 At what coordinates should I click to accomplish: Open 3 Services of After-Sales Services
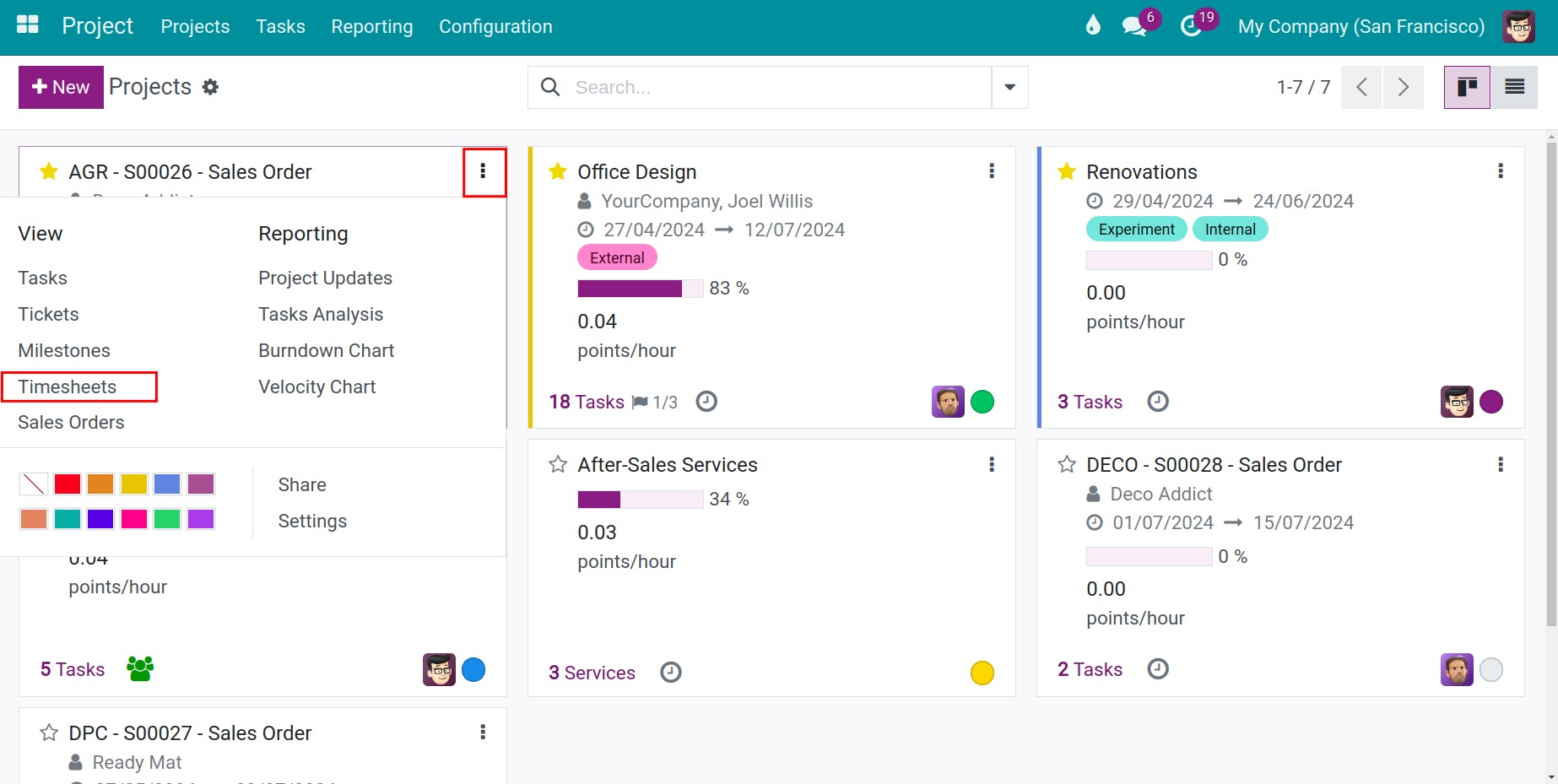tap(592, 673)
